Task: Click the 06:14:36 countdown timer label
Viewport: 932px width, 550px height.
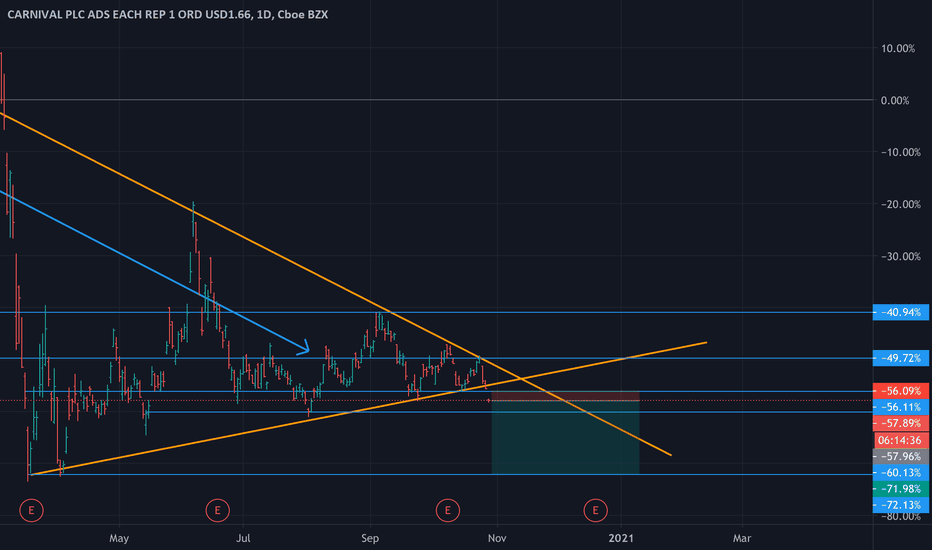Action: [x=902, y=440]
